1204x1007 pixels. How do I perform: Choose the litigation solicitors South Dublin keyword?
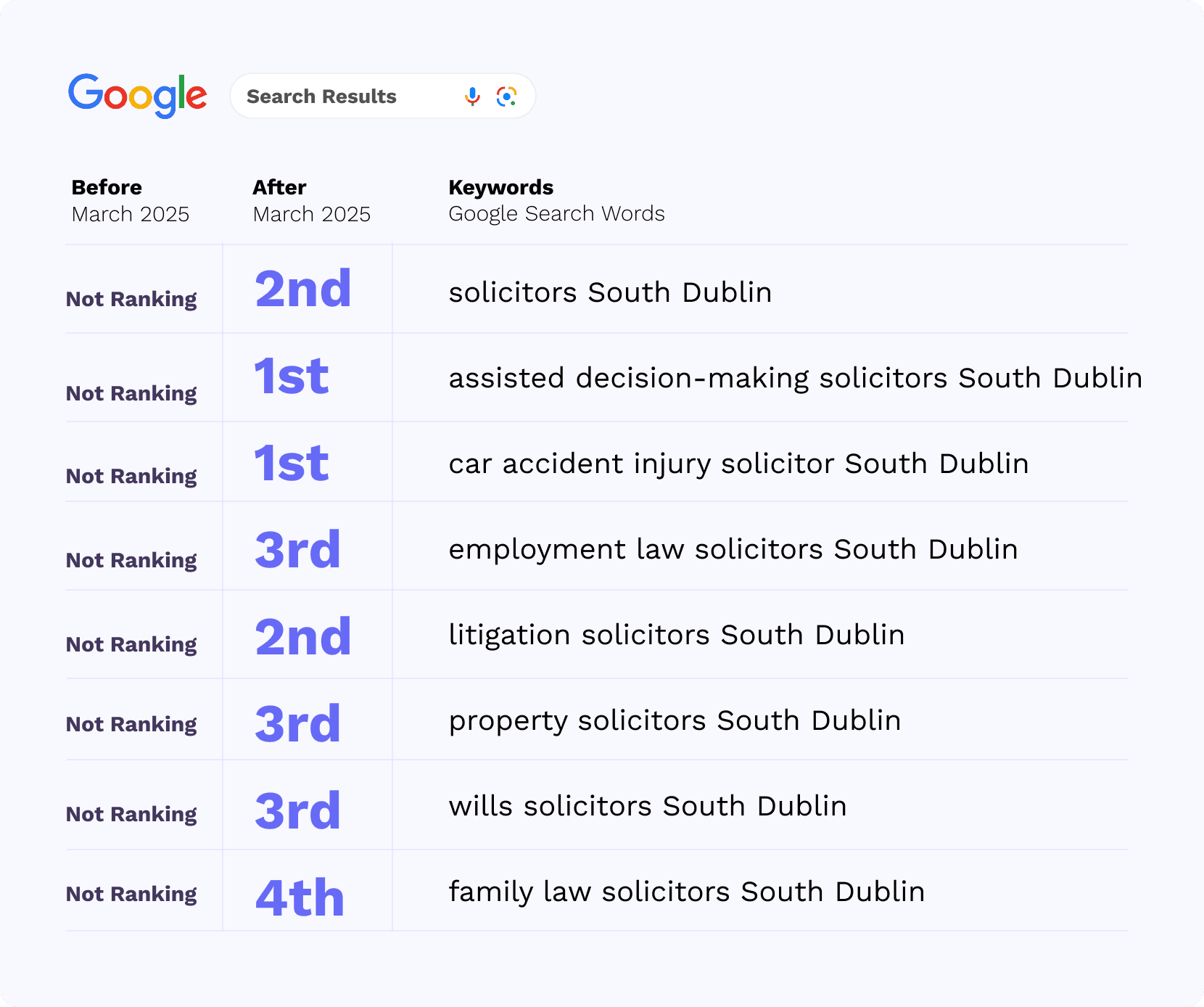676,635
